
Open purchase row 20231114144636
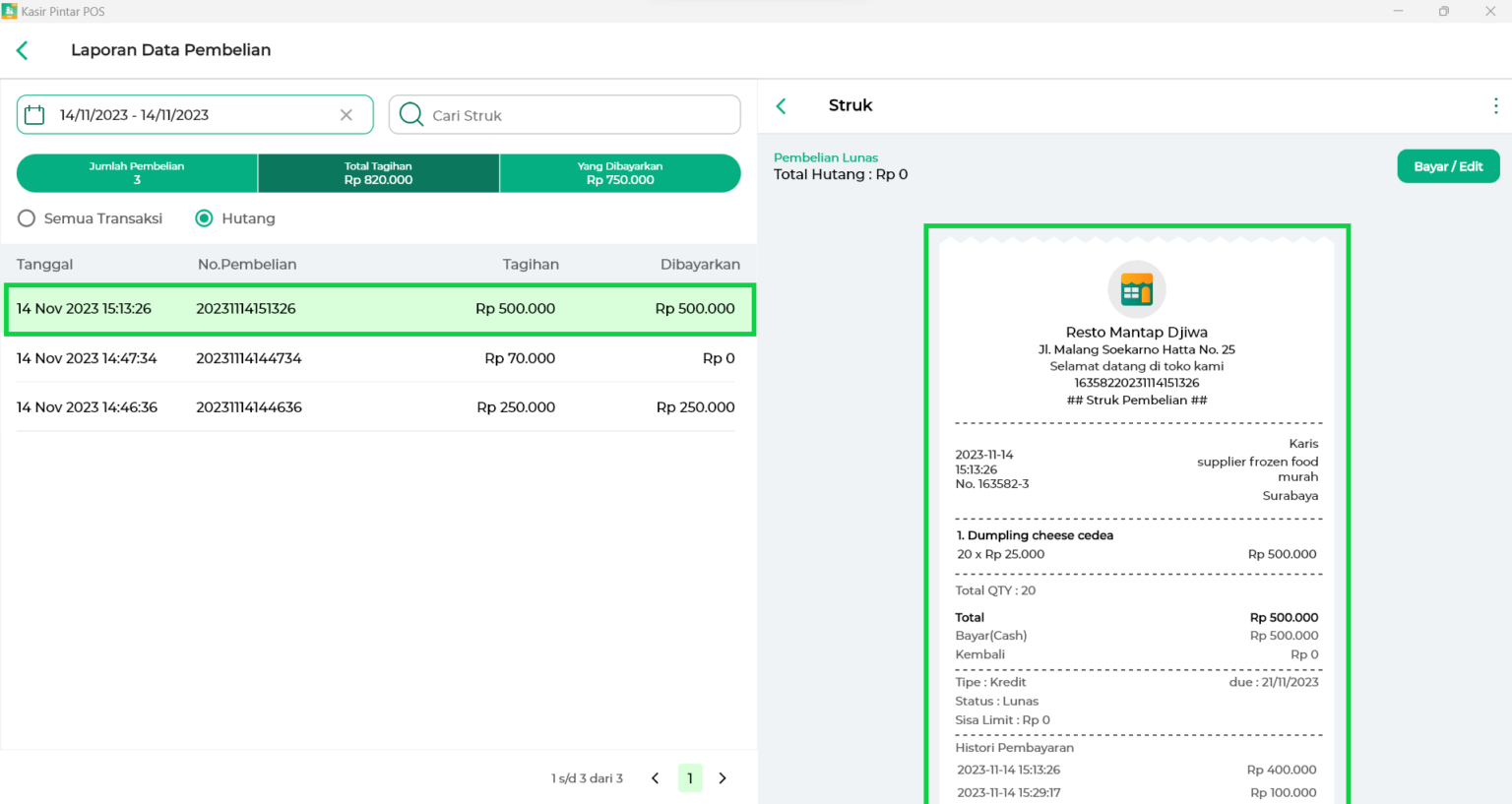376,407
